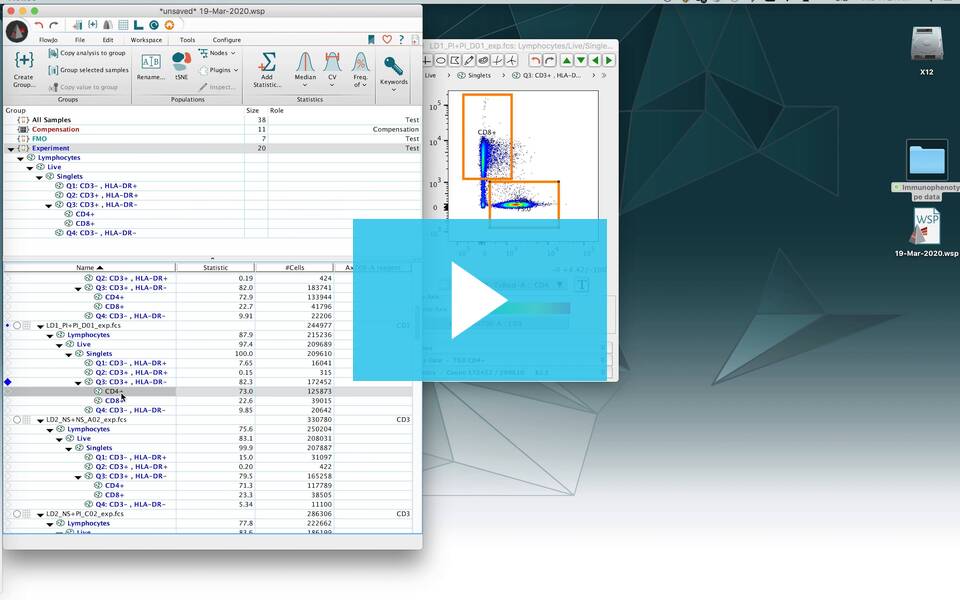Click the bookmark icon in ribbon header
The width and height of the screenshot is (960, 600).
point(371,40)
